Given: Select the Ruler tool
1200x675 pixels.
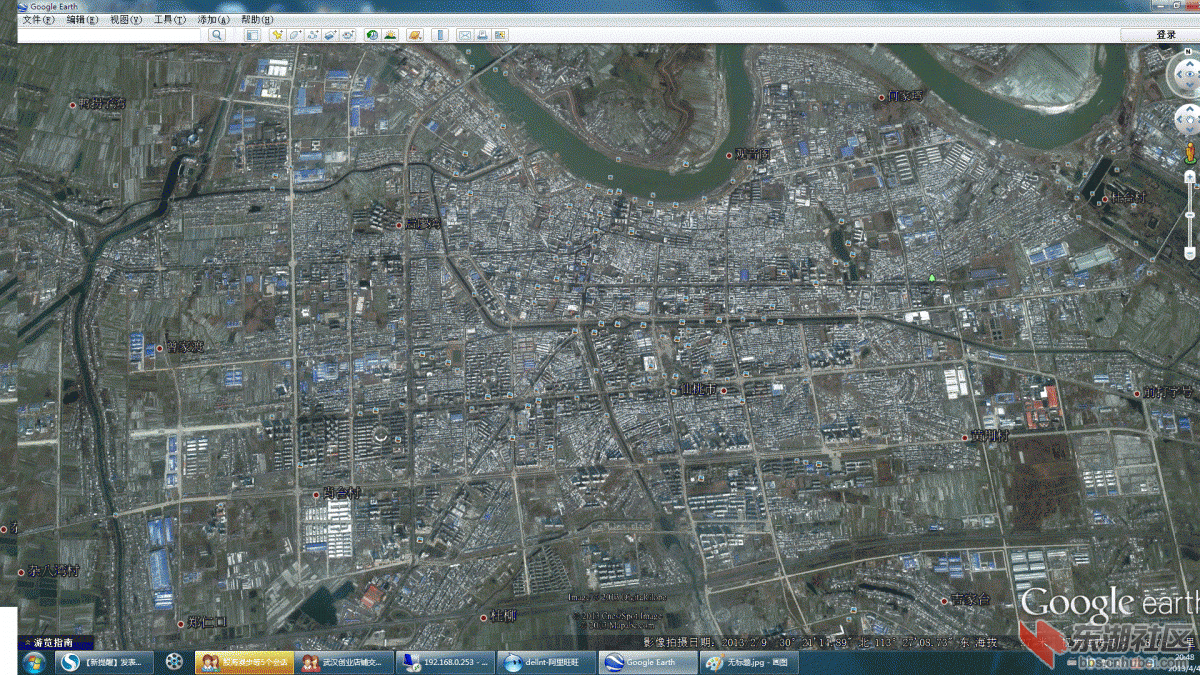Looking at the screenshot, I should point(440,35).
